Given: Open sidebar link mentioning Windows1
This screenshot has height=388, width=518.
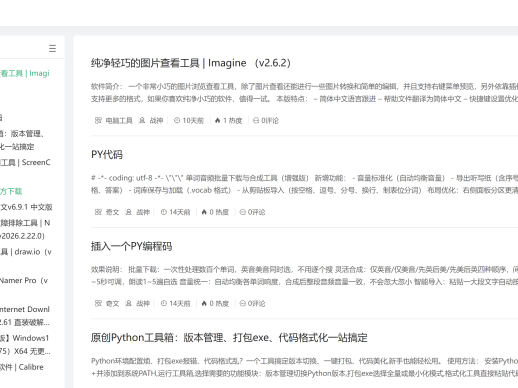Looking at the screenshot, I should pyautogui.click(x=25, y=344).
